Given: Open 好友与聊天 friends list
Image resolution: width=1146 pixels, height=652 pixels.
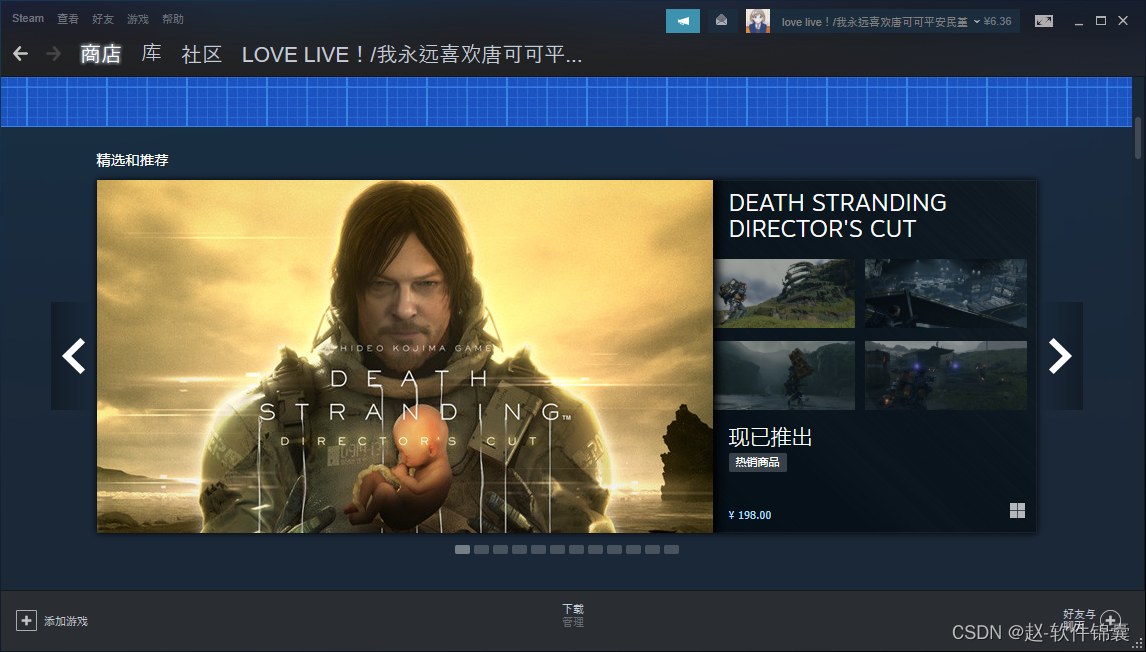Looking at the screenshot, I should (1079, 620).
